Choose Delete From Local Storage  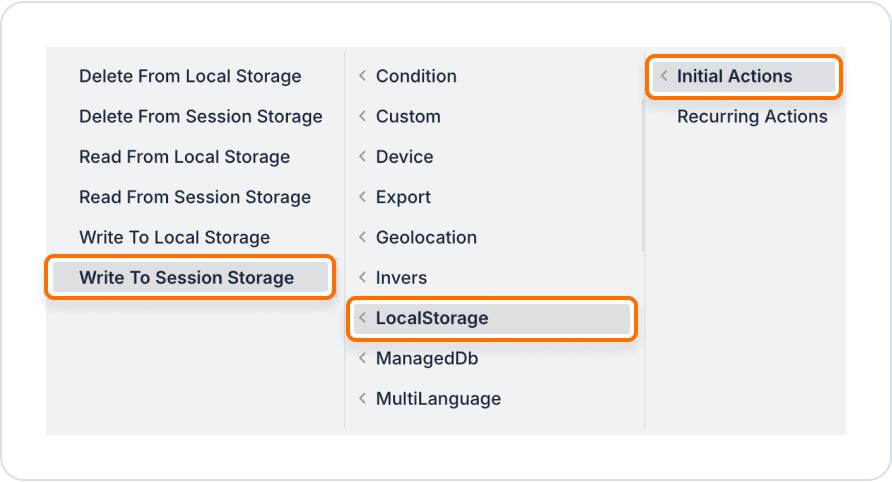190,76
